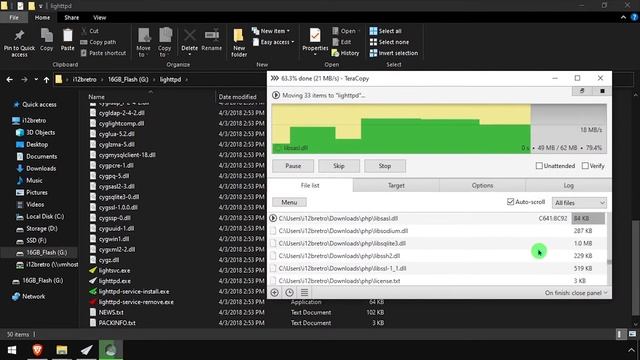This screenshot has height=360, width=640.
Task: Expand the Easy access dropdown
Action: 273,42
